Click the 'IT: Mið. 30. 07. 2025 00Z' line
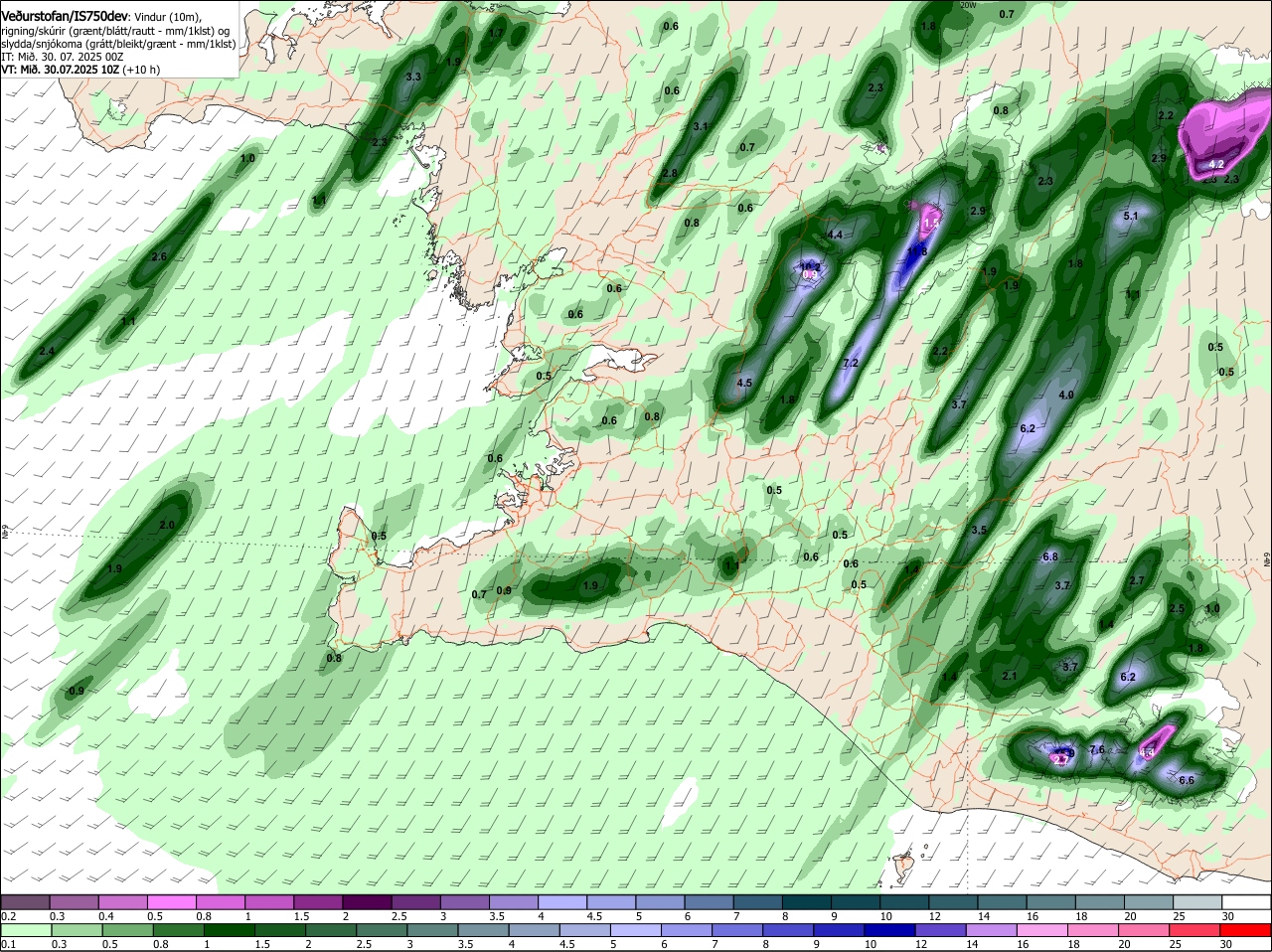This screenshot has width=1272, height=952. (x=63, y=57)
